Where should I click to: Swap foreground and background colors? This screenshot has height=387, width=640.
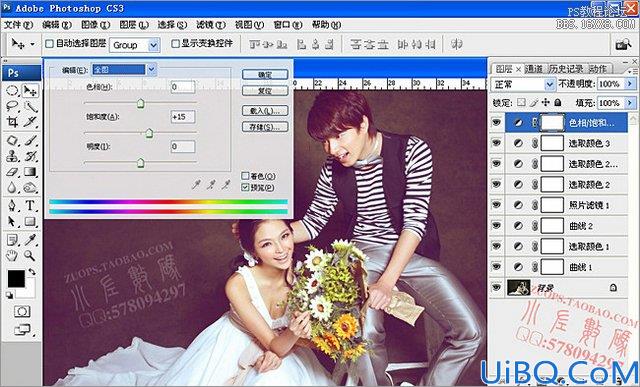[x=32, y=271]
